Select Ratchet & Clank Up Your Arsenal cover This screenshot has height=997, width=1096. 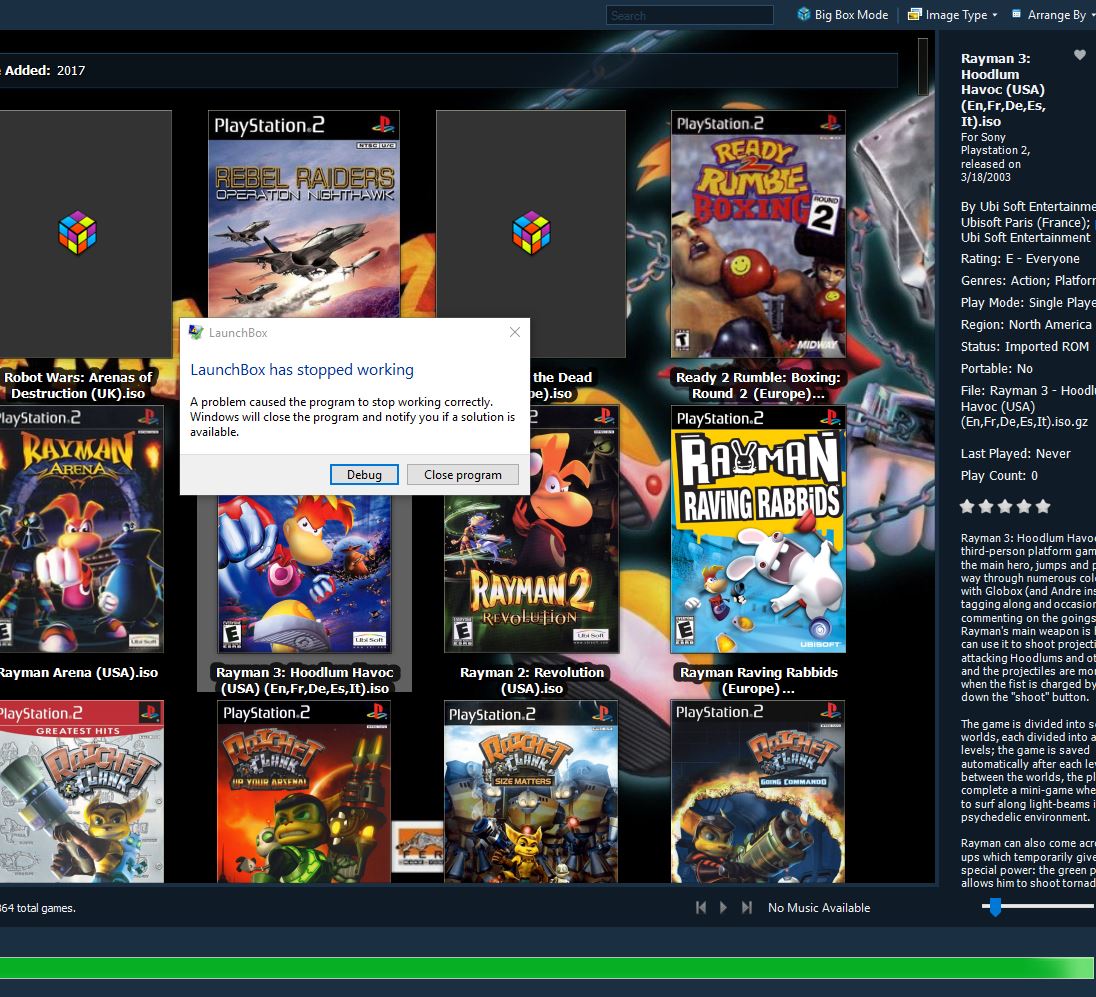304,791
